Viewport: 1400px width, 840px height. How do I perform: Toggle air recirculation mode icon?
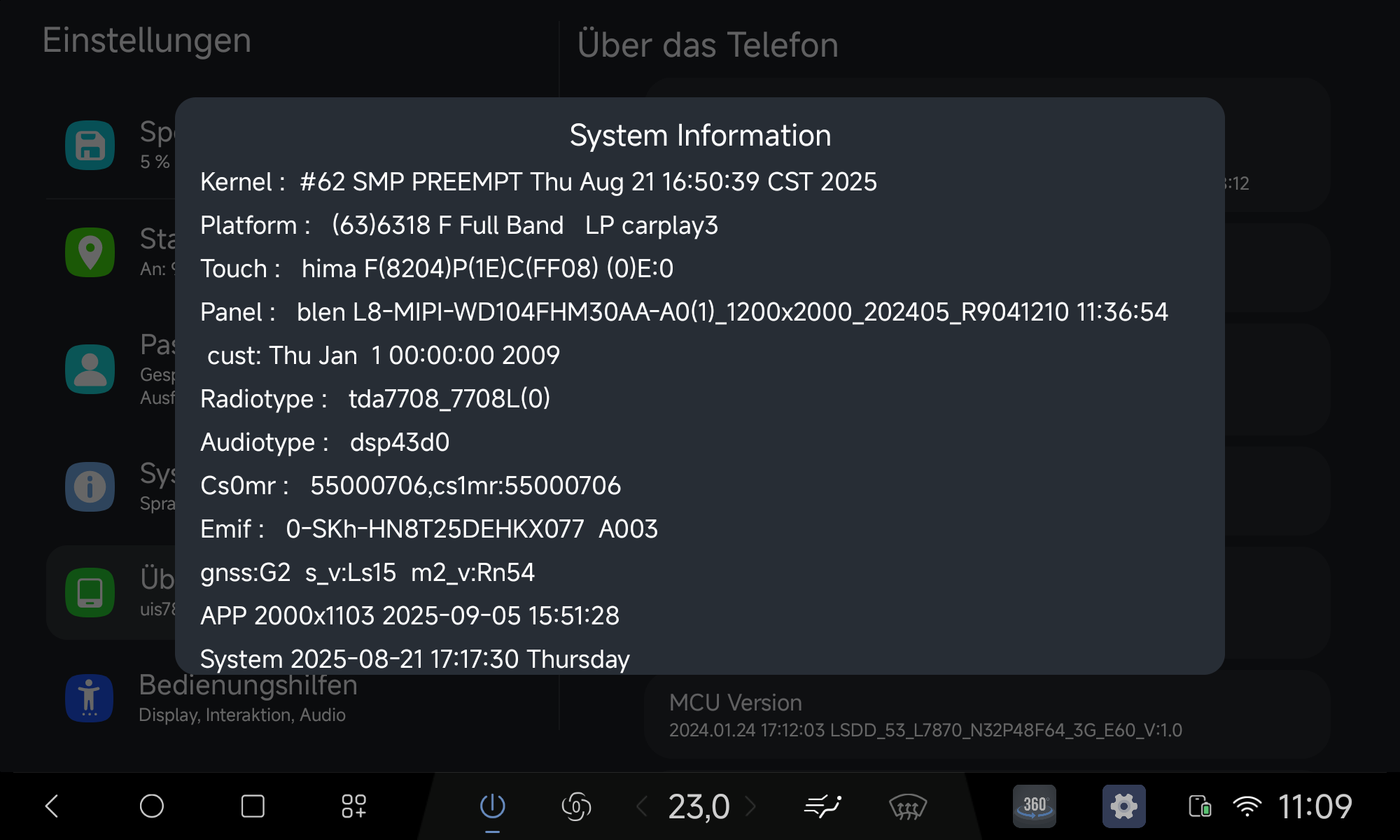point(576,806)
